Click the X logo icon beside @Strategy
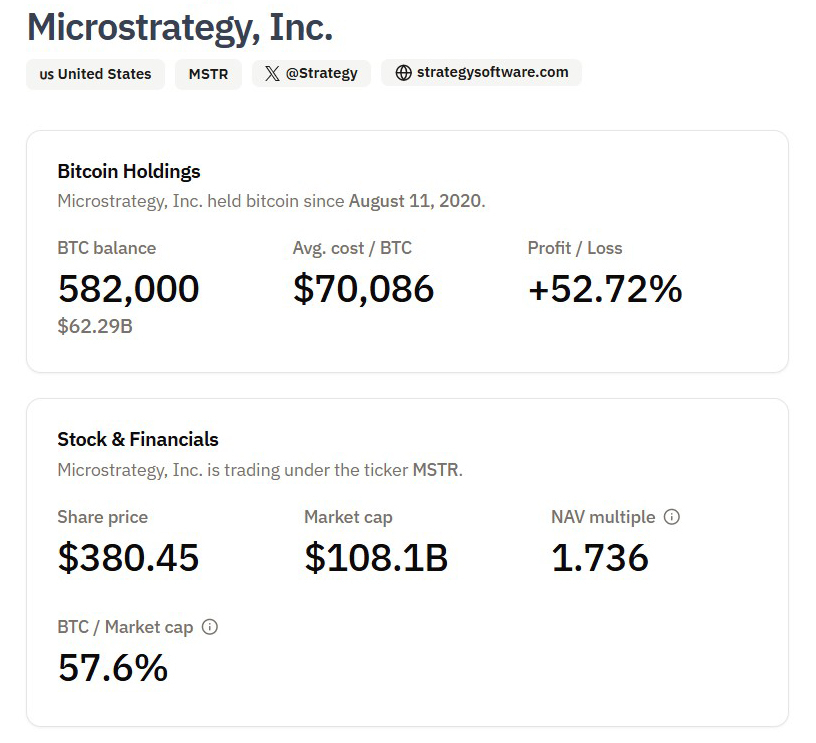The image size is (816, 743). (x=272, y=73)
